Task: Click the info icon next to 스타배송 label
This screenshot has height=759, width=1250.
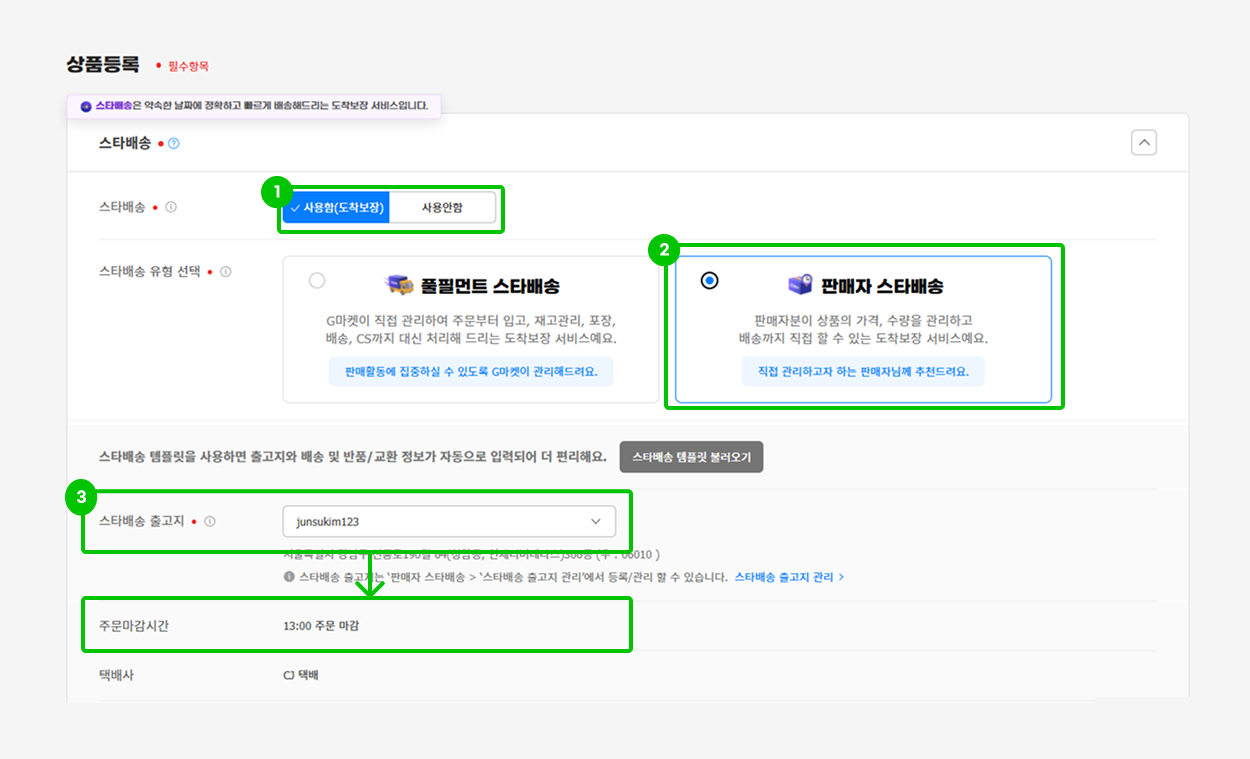Action: click(169, 206)
